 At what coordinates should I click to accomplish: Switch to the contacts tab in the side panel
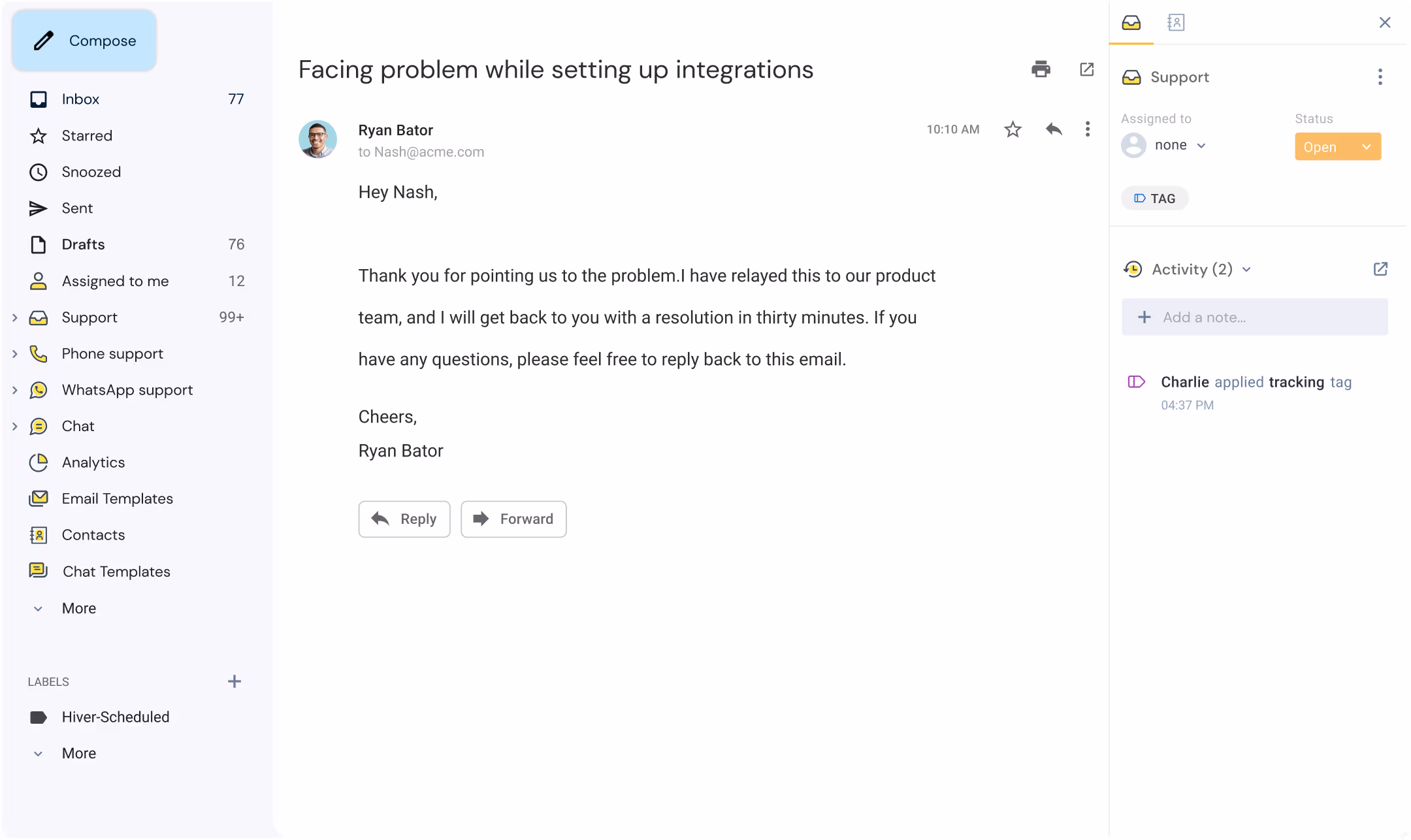point(1175,22)
